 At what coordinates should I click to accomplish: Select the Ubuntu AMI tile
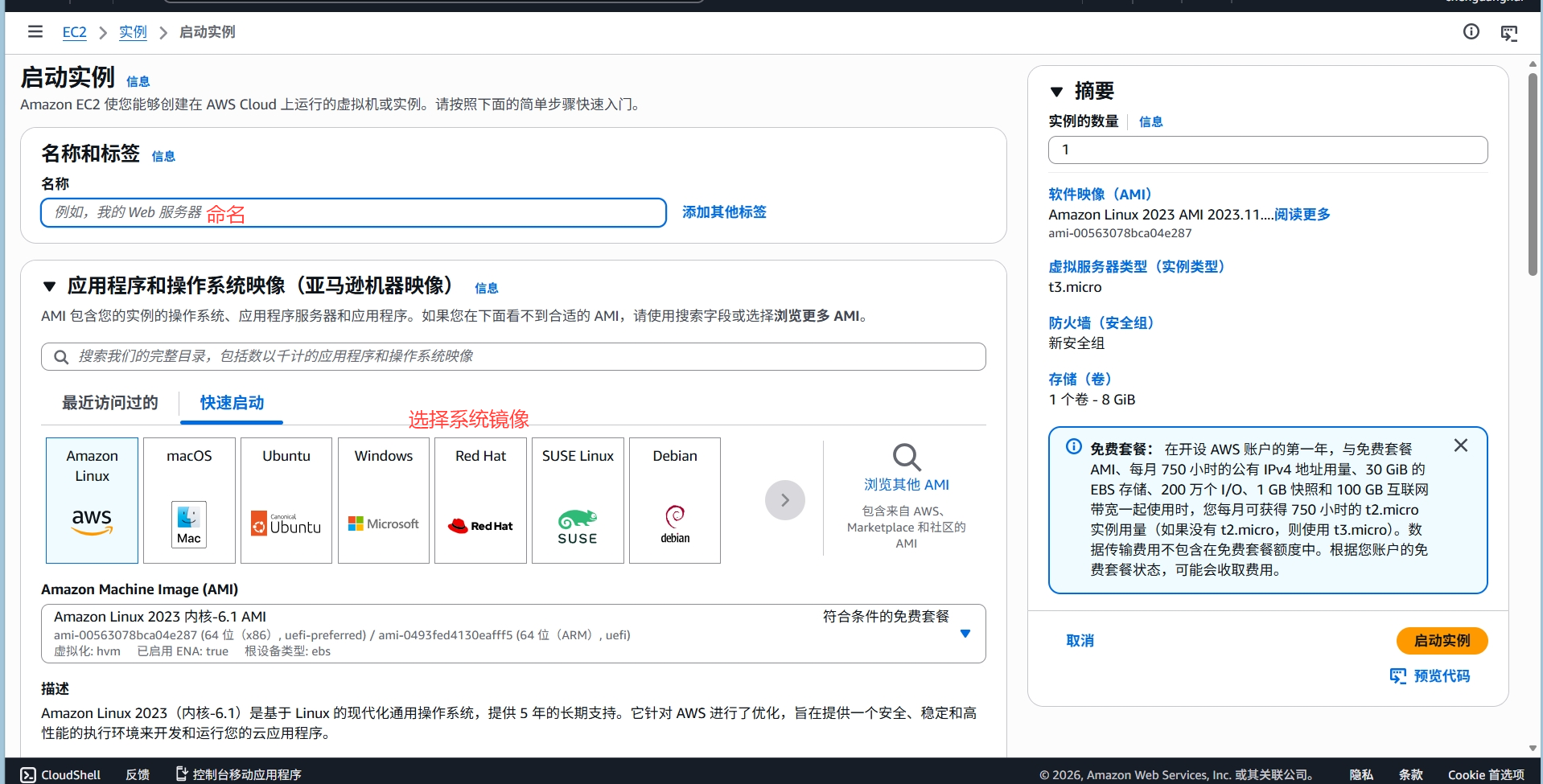[286, 500]
